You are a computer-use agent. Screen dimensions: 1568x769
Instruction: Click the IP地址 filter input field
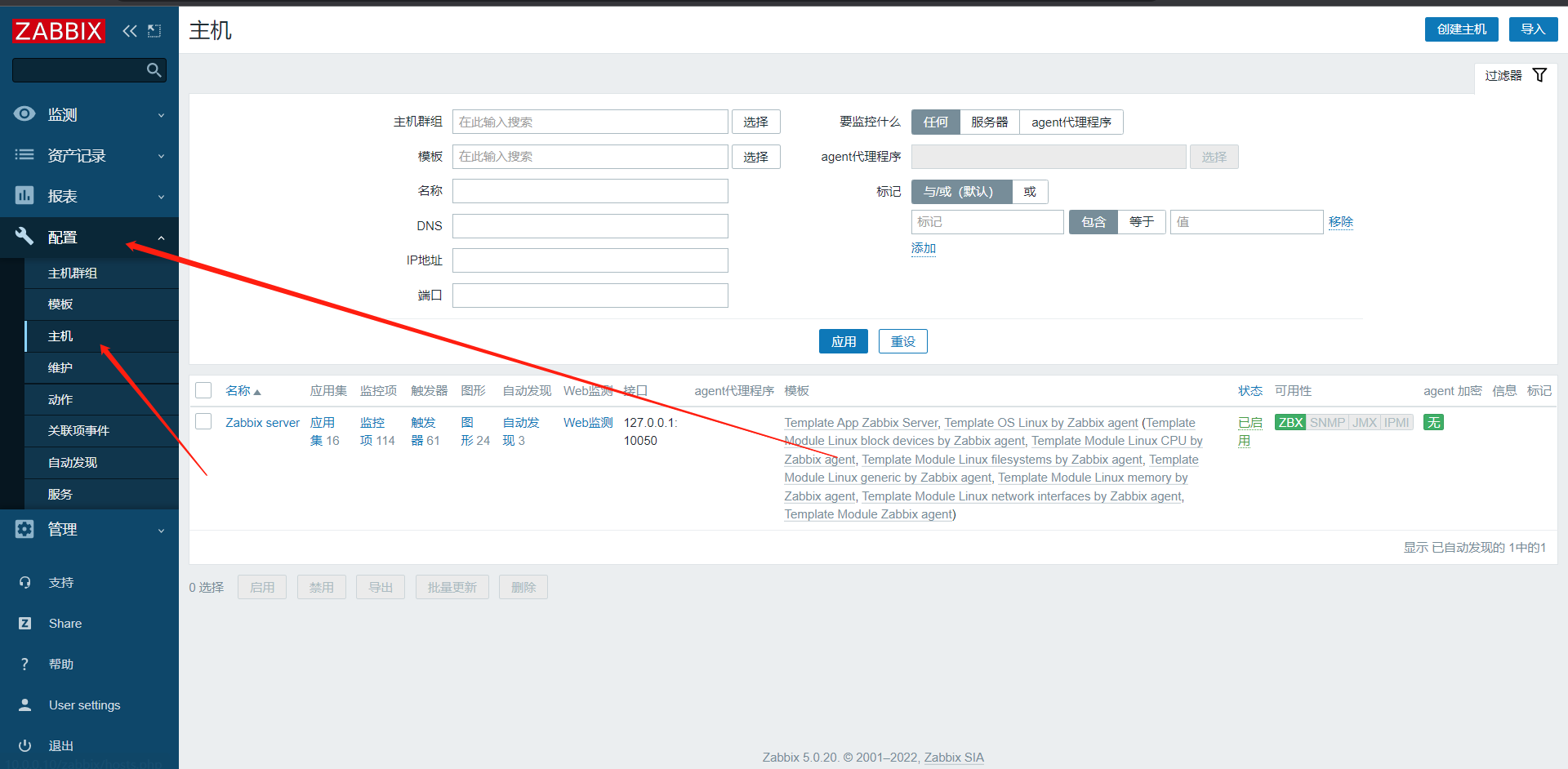(590, 260)
